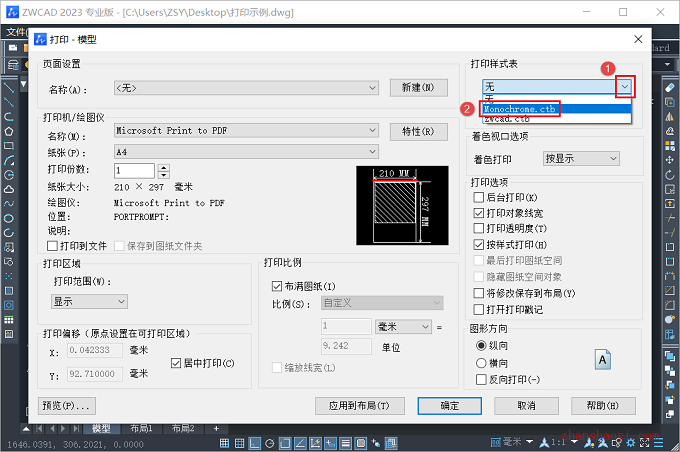Select the Table tool in left toolbar
Image resolution: width=680 pixels, height=452 pixels.
tap(9, 320)
